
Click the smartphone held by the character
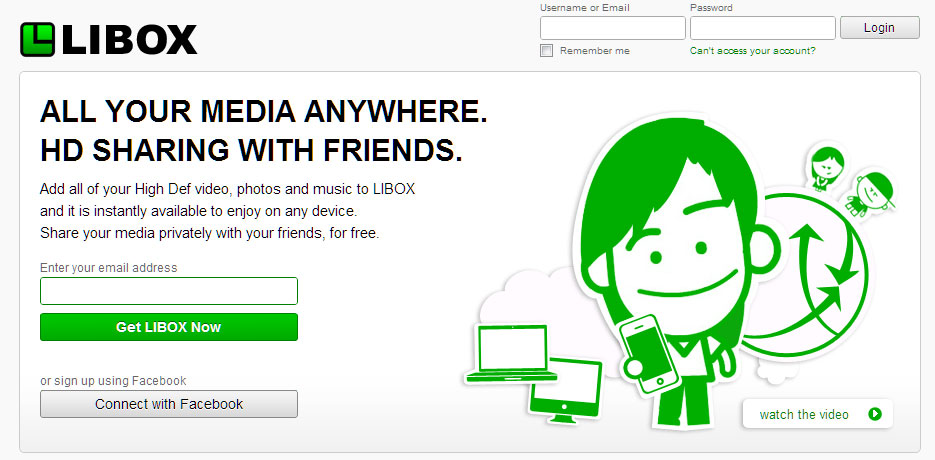(x=648, y=353)
